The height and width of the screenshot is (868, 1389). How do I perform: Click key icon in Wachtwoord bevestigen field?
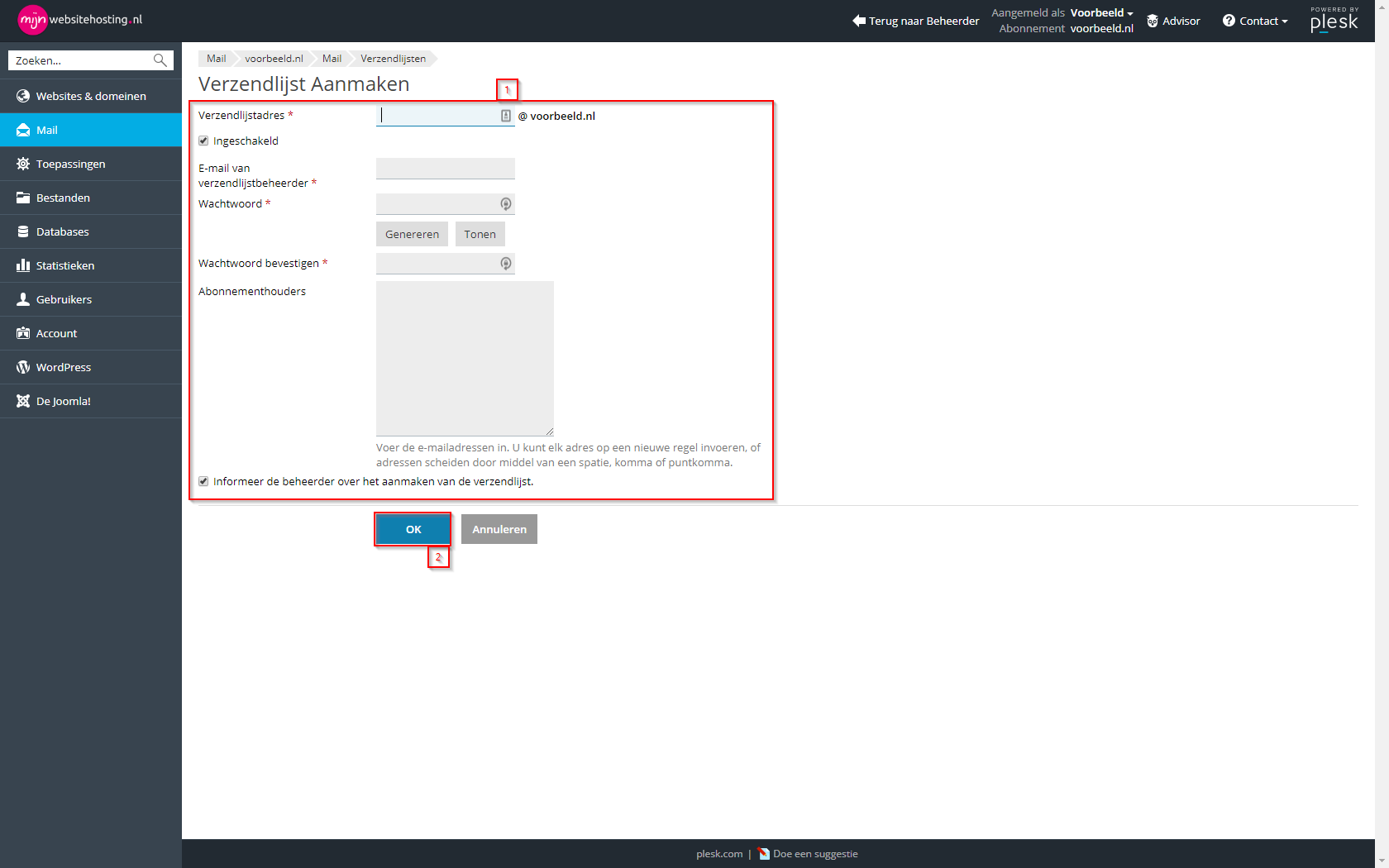point(506,264)
